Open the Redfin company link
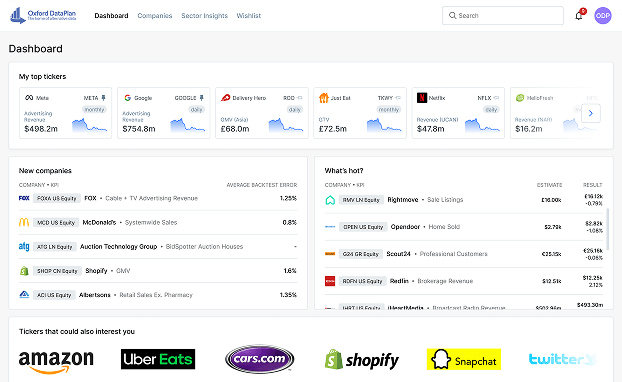 [399, 280]
